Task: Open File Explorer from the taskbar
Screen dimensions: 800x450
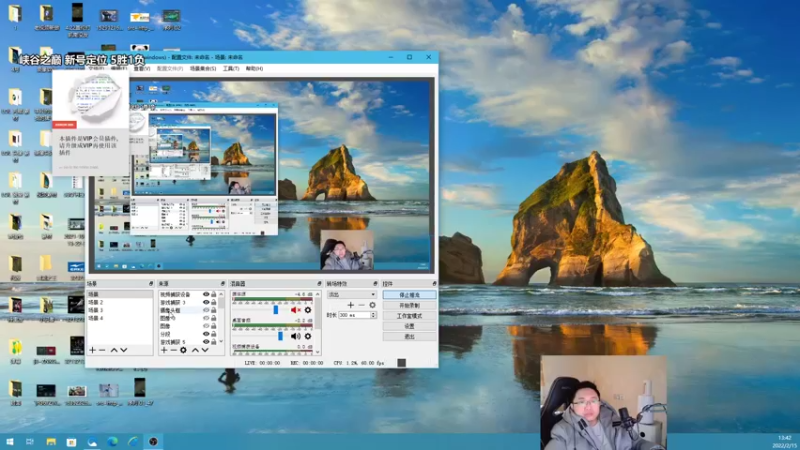Action: point(51,441)
